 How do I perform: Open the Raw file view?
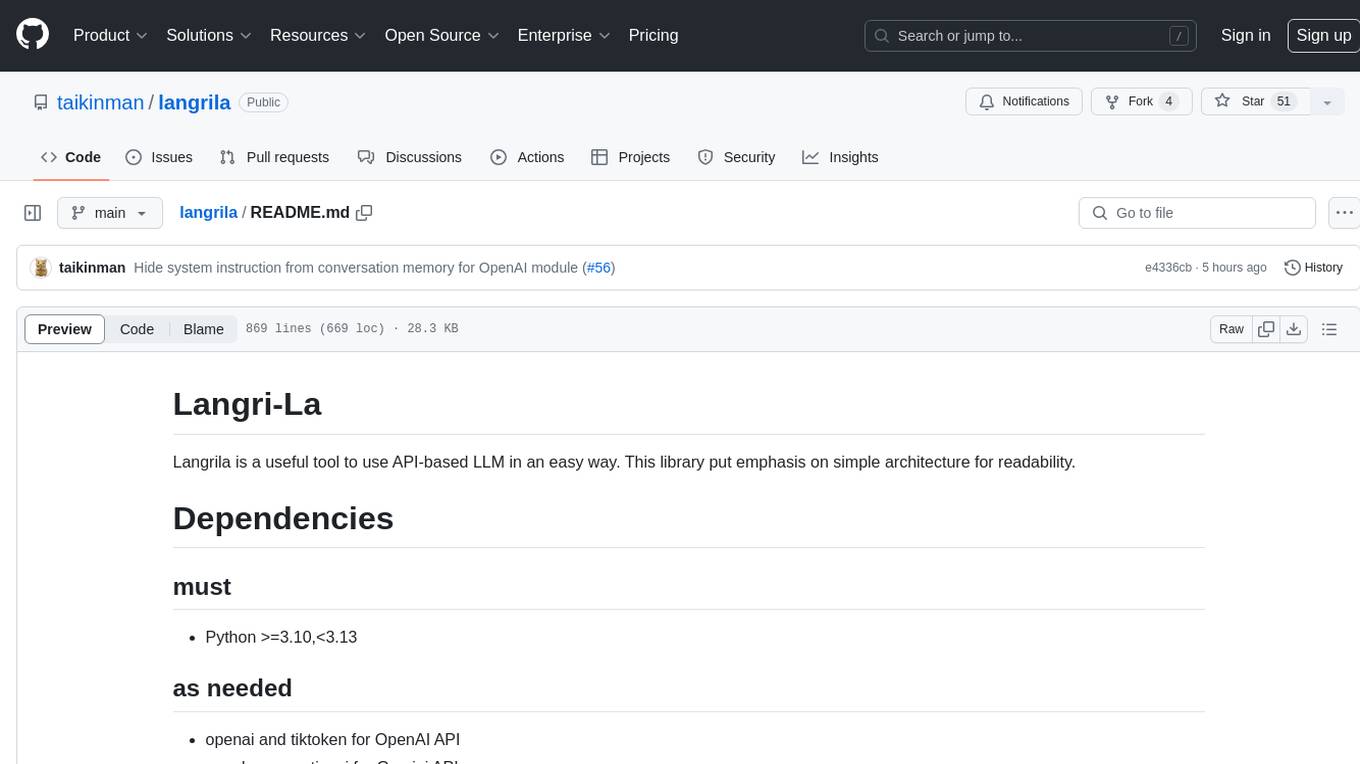(x=1231, y=329)
